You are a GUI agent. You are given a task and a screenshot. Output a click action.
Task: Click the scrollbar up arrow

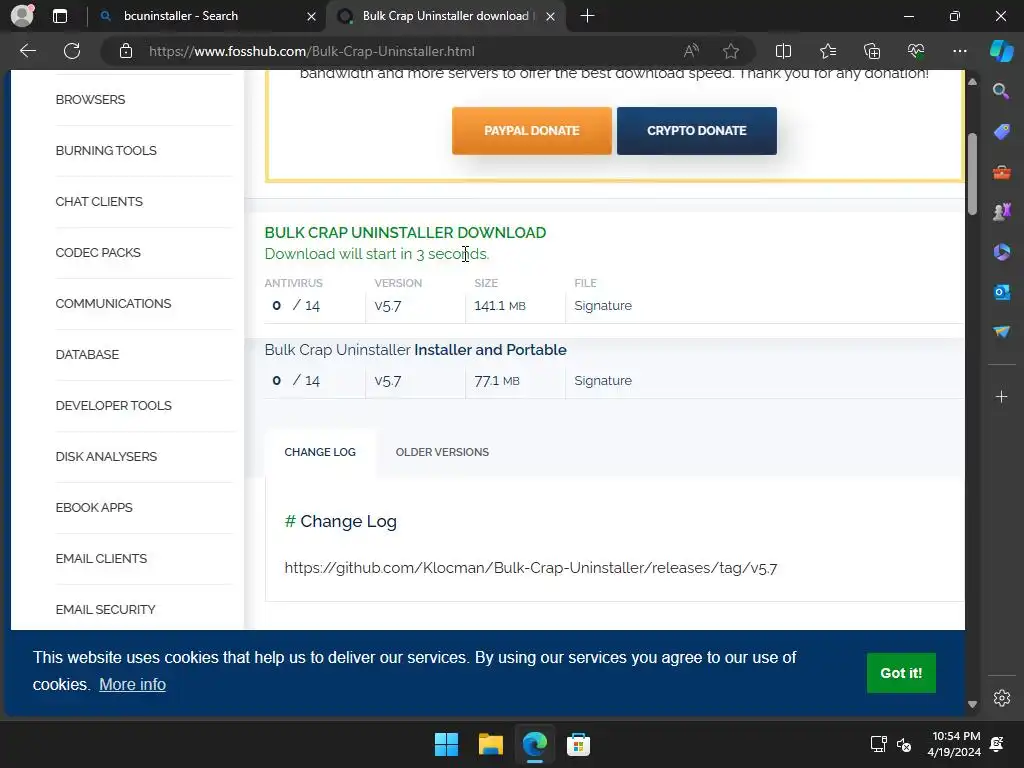coord(972,82)
